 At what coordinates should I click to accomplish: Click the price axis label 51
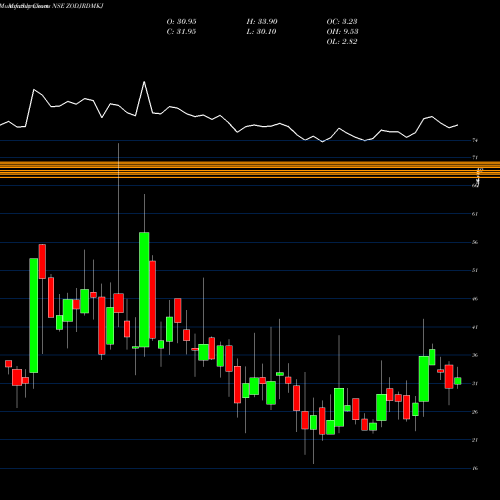tap(475, 270)
